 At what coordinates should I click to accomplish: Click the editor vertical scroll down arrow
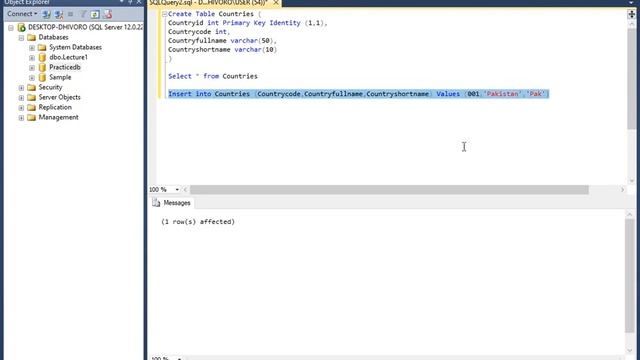(631, 180)
